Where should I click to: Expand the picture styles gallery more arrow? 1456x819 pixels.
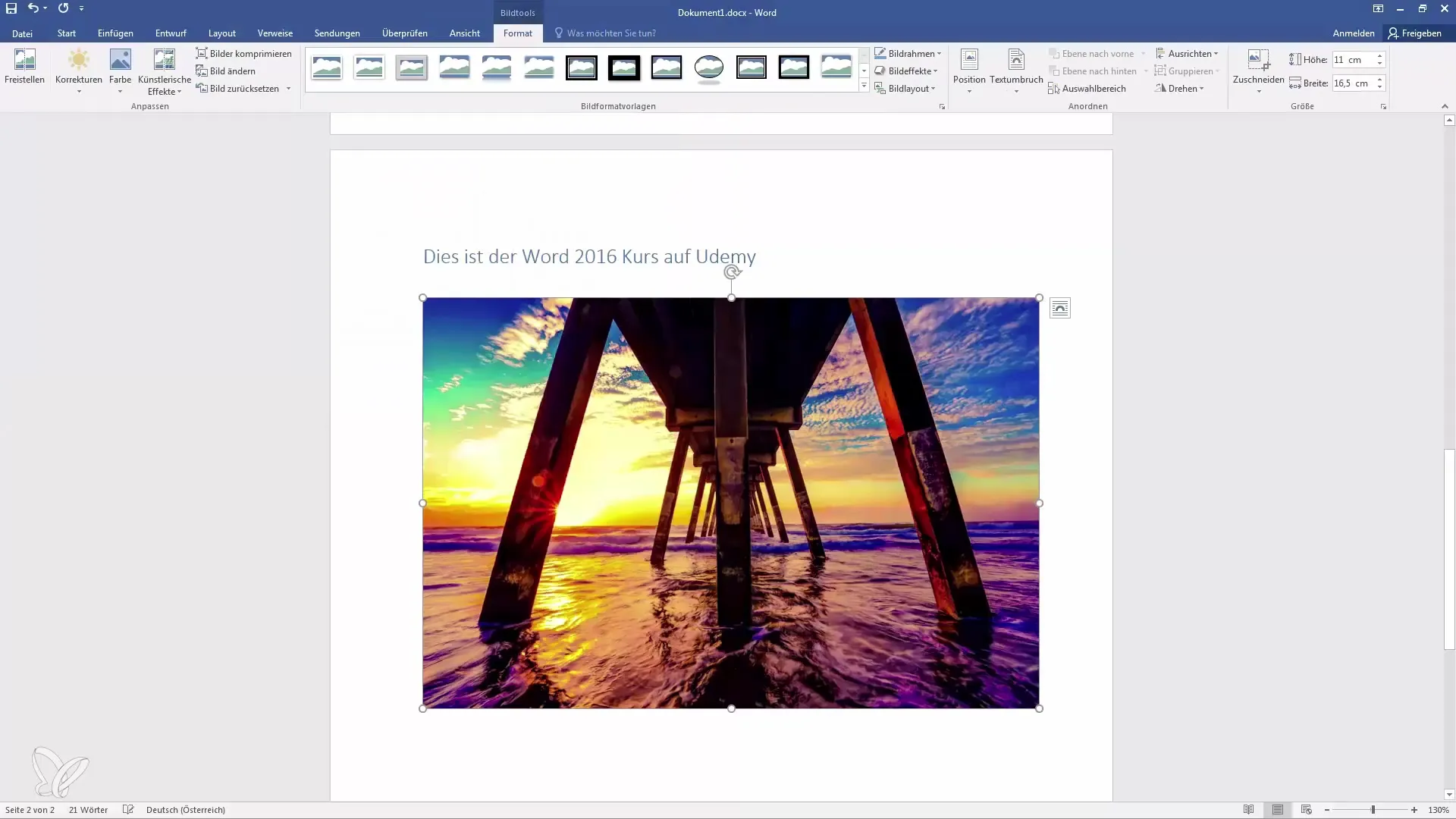point(864,86)
